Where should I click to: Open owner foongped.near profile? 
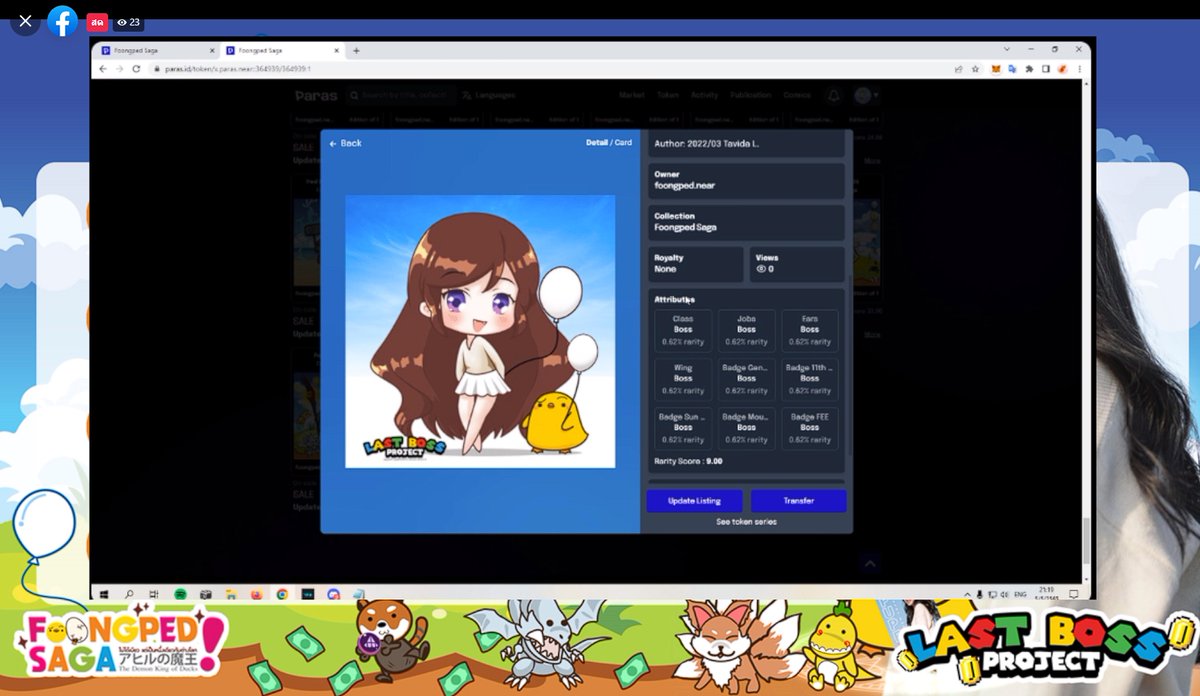click(684, 186)
